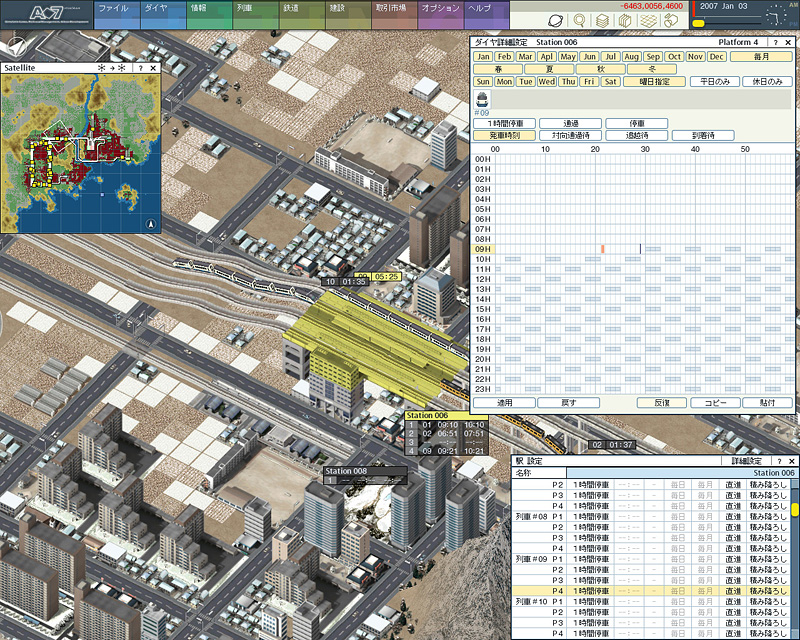Open the ファイル menu

[117, 15]
